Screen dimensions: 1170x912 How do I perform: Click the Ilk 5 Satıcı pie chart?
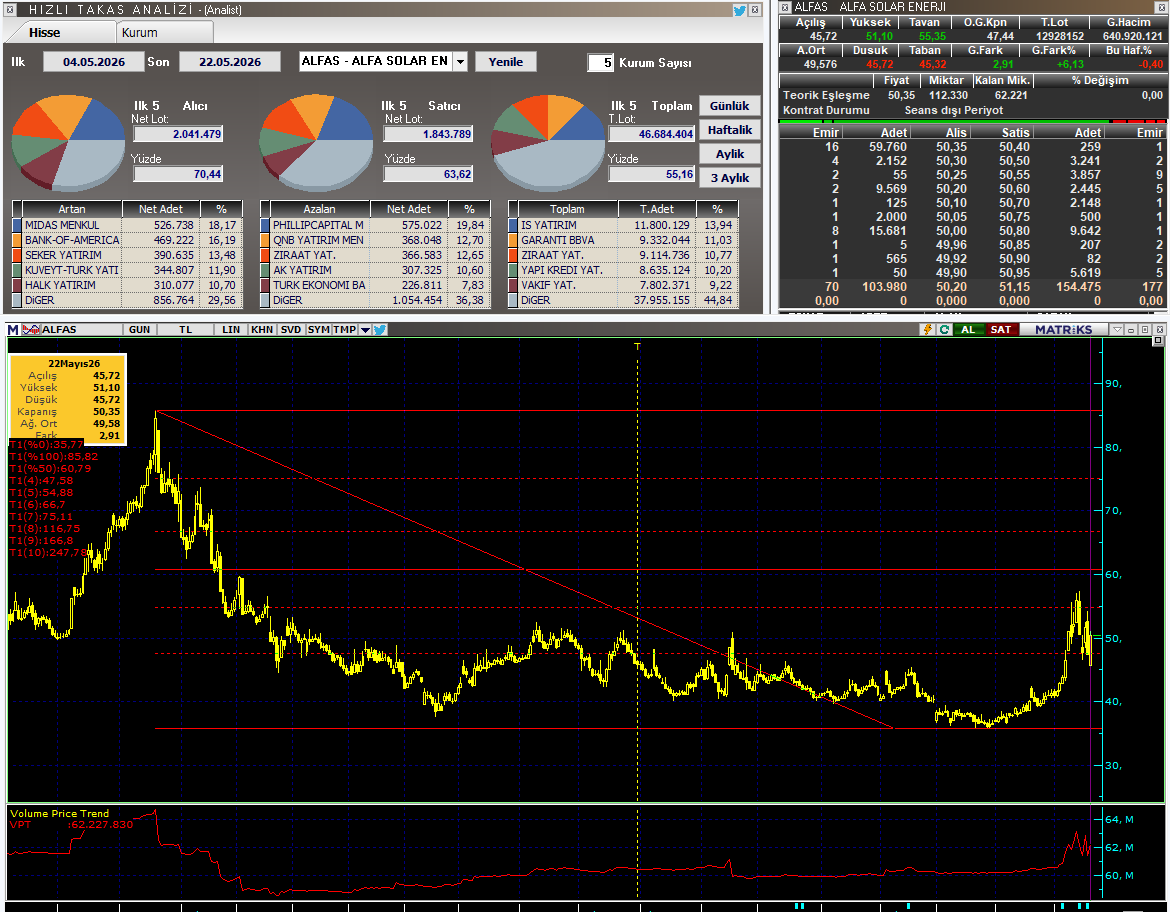click(x=316, y=142)
